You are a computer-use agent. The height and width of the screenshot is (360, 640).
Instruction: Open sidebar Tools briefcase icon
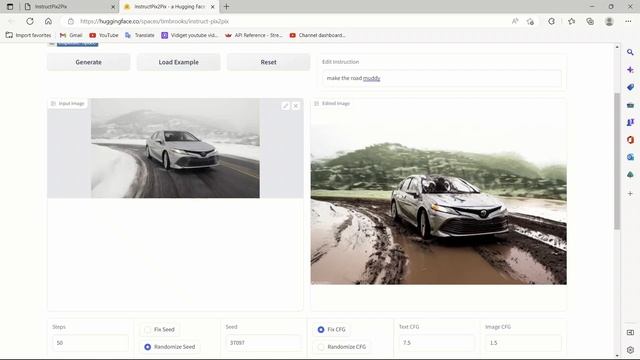point(630,105)
